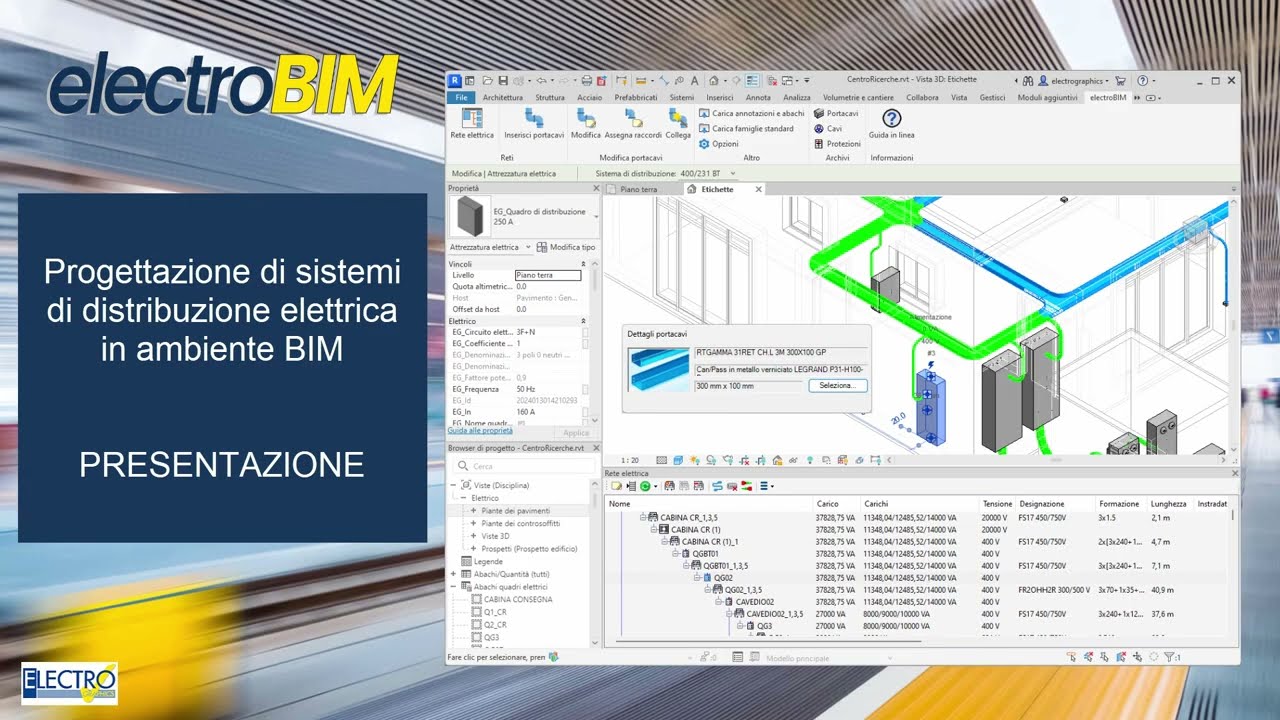Click the green refresh icon in Rete elettrica toolbar
The image size is (1280, 720).
coord(645,486)
